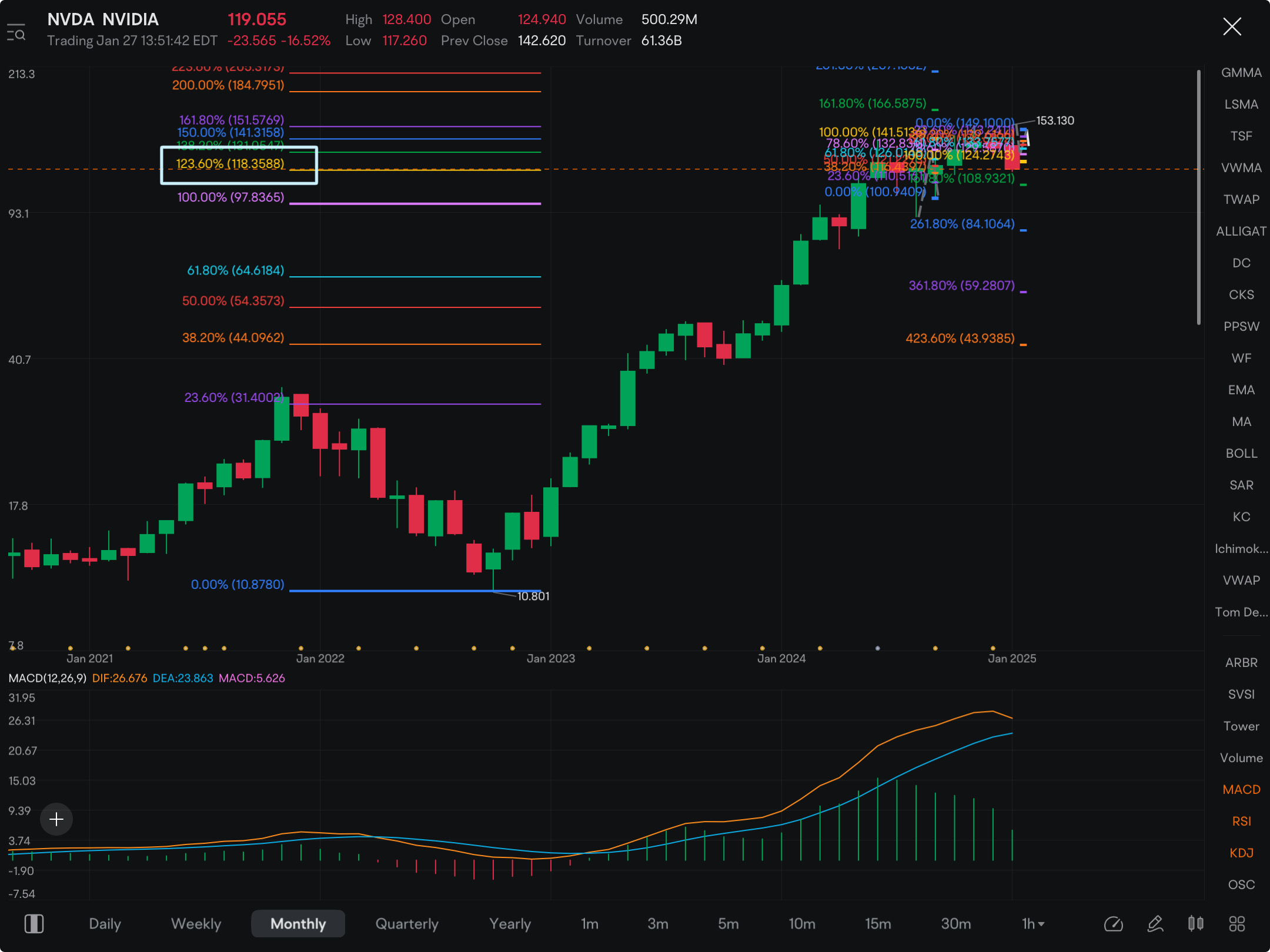Toggle the TSF indicator
Viewport: 1270px width, 952px height.
(1241, 136)
